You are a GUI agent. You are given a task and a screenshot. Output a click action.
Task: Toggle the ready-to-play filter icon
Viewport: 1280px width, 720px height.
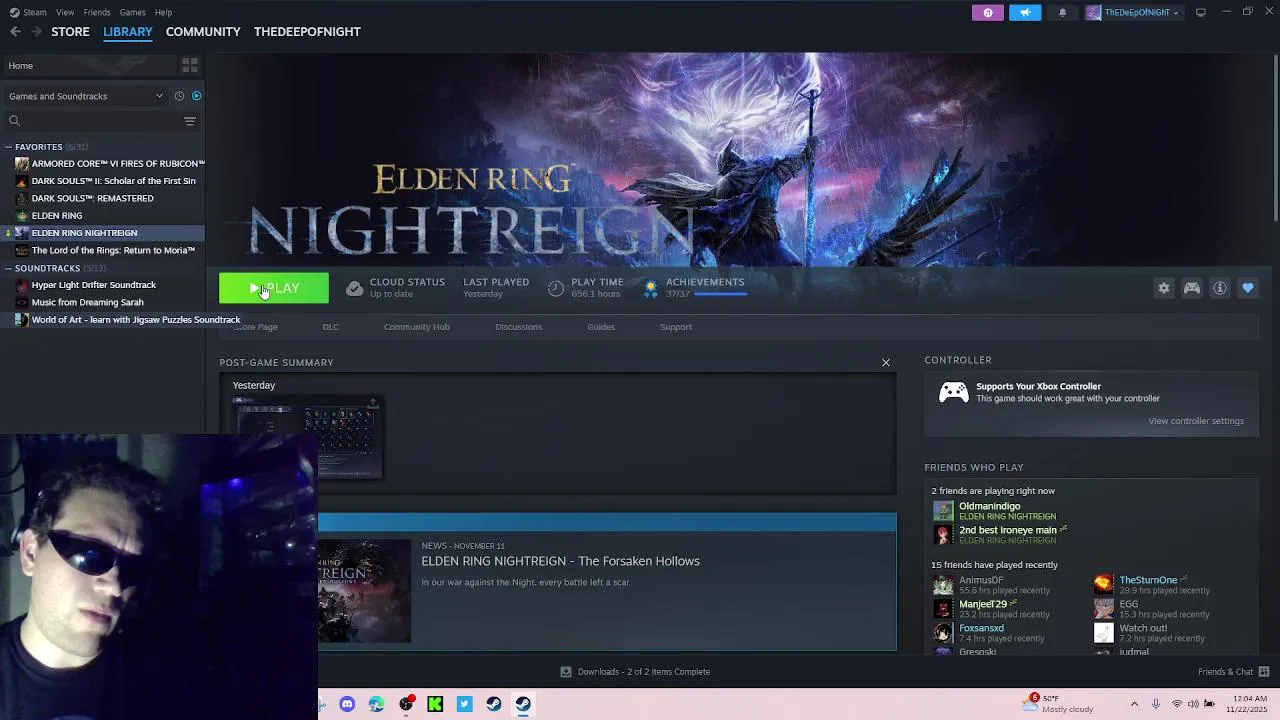pyautogui.click(x=196, y=96)
